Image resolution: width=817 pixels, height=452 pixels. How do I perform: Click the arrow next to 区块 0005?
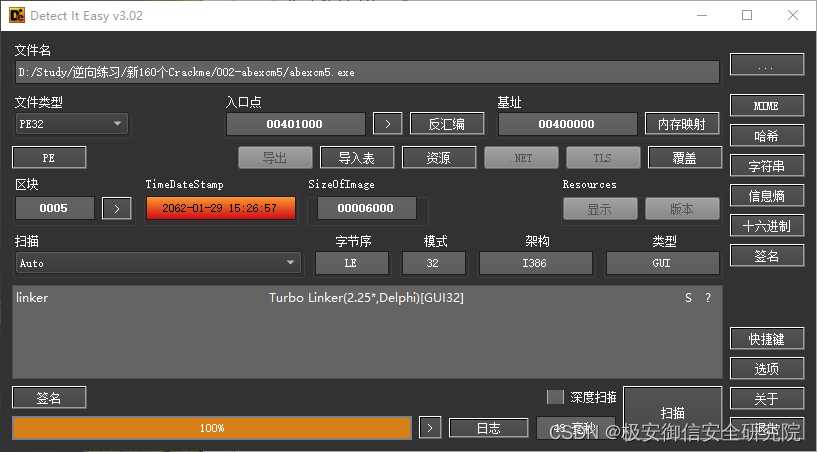[x=117, y=209]
